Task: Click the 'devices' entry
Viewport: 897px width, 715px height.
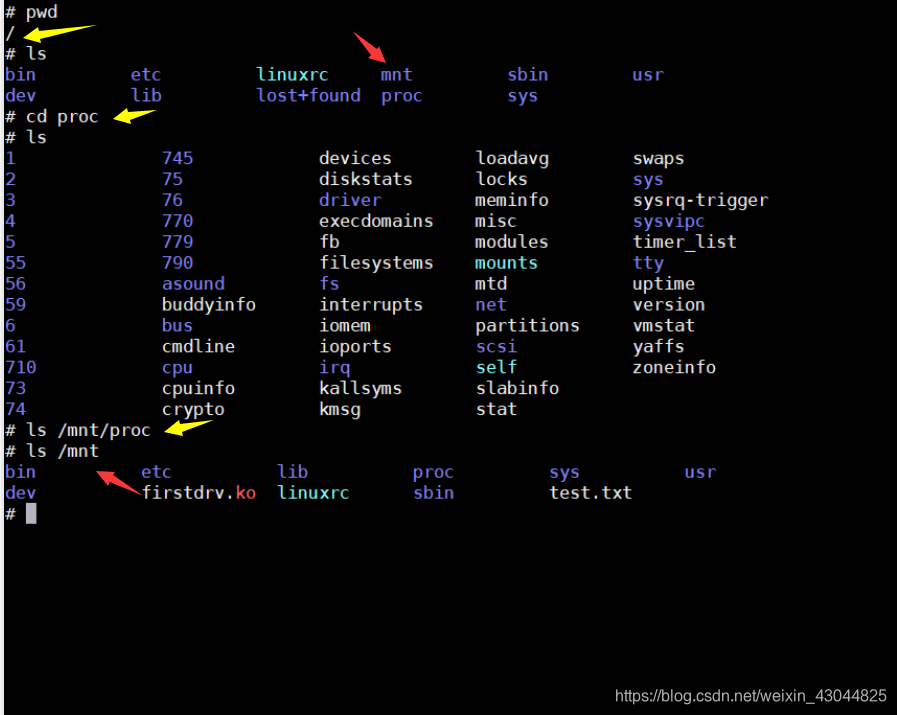Action: 355,158
